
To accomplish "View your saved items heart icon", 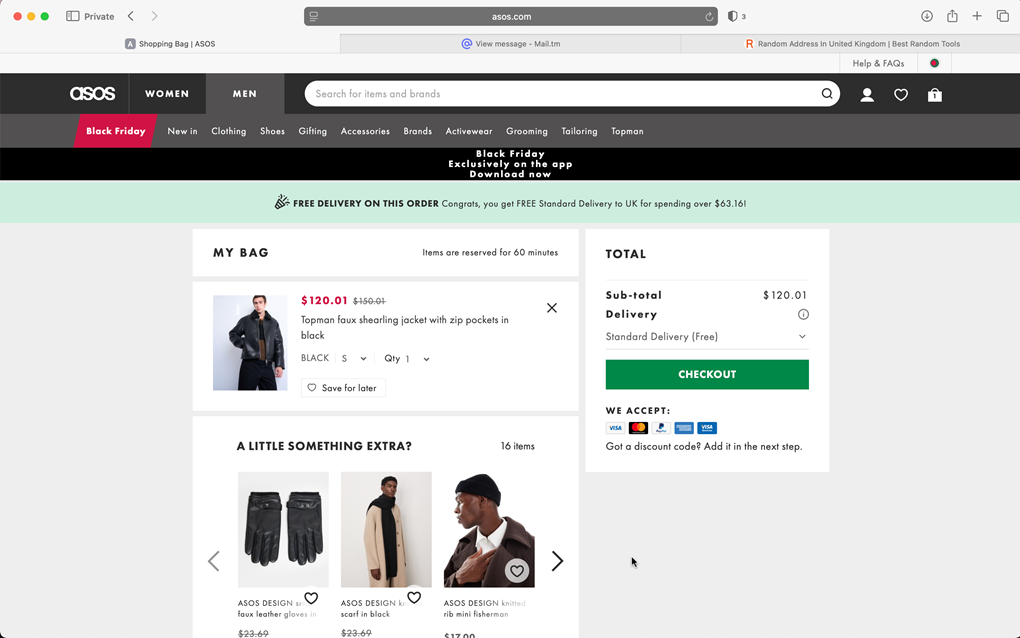I will point(901,94).
